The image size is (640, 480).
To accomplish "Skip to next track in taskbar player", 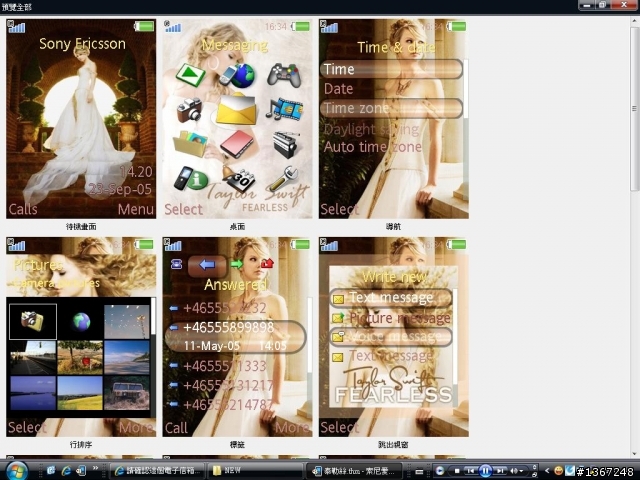I will pyautogui.click(x=500, y=471).
